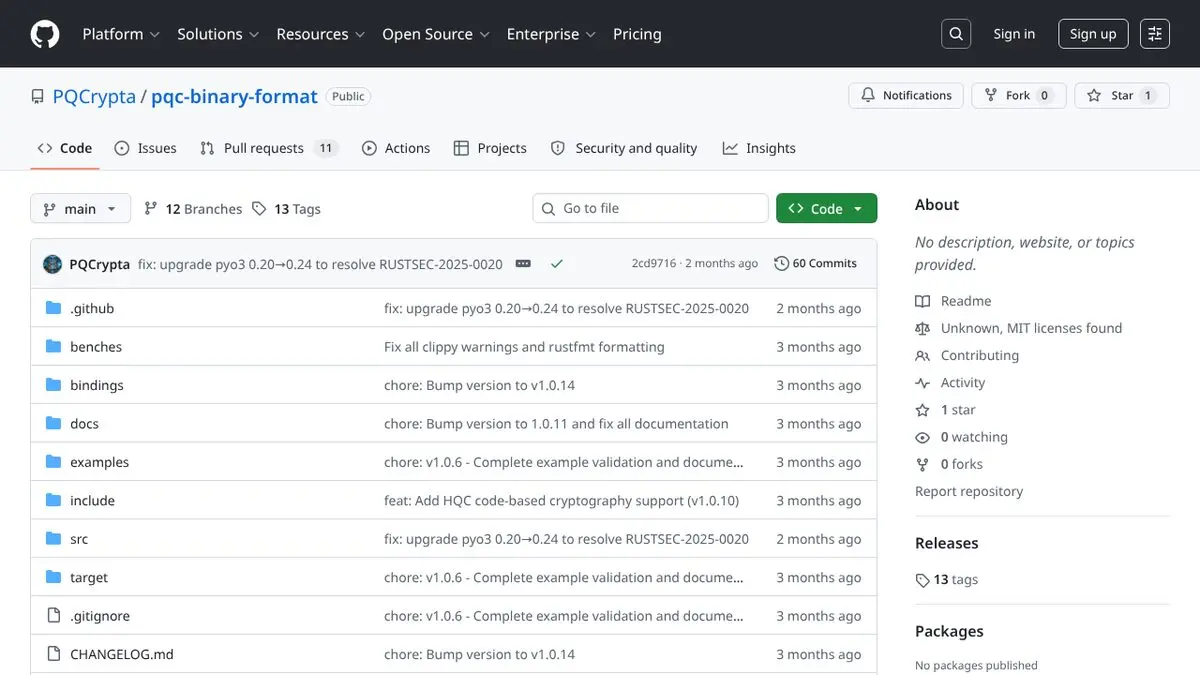
Task: Fork the repository
Action: [1017, 95]
